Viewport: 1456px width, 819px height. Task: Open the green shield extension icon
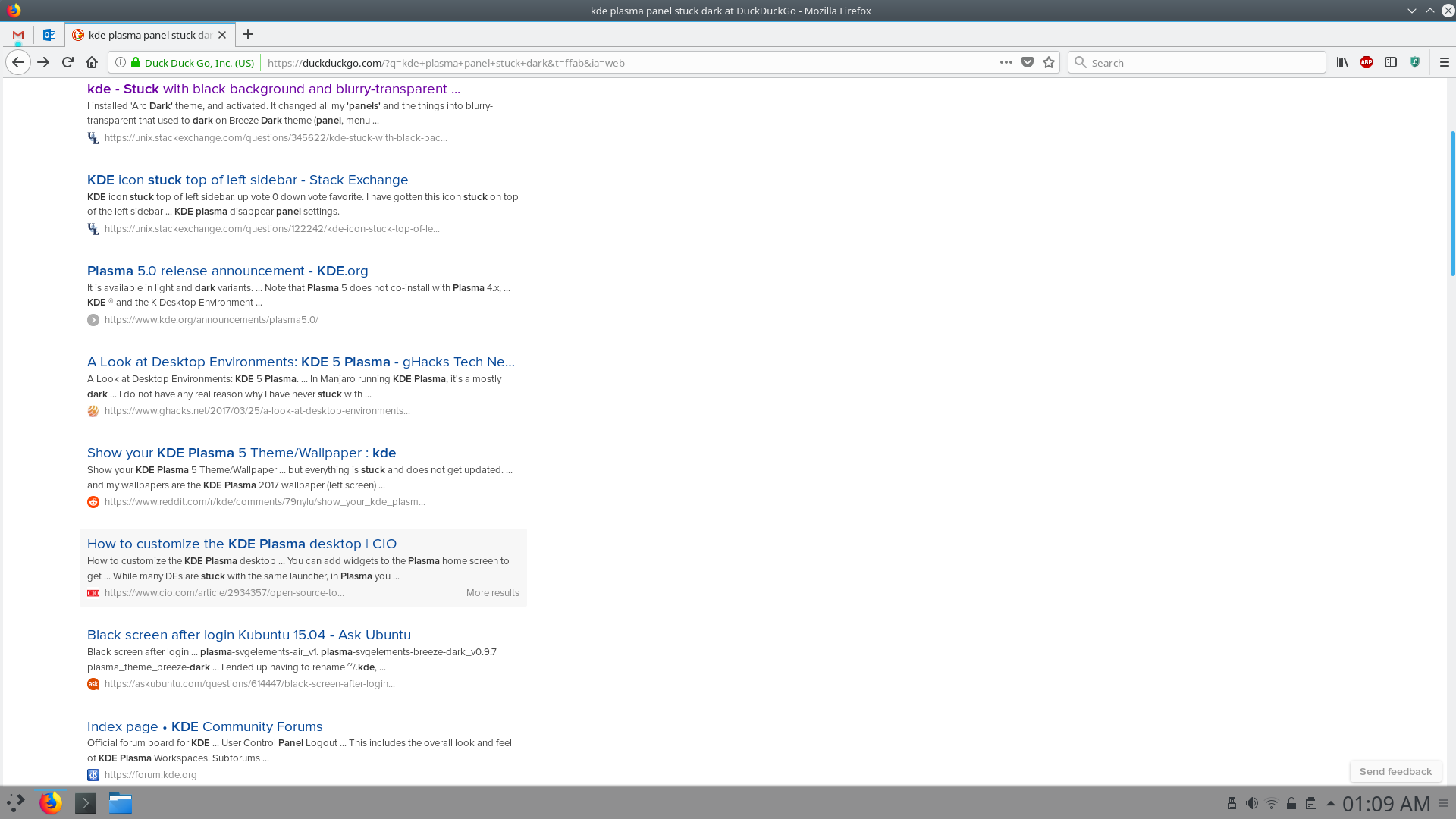pyautogui.click(x=1415, y=62)
